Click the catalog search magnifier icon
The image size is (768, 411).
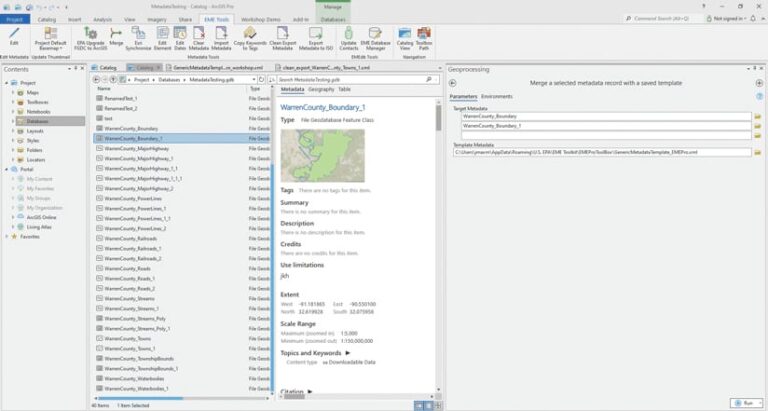[x=429, y=79]
